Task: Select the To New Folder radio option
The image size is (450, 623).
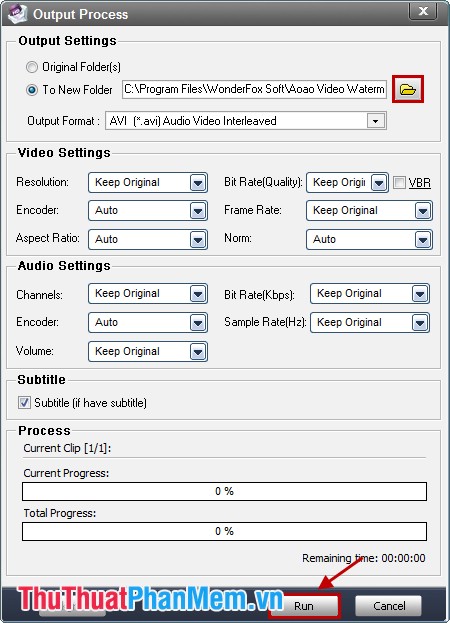Action: [x=32, y=90]
